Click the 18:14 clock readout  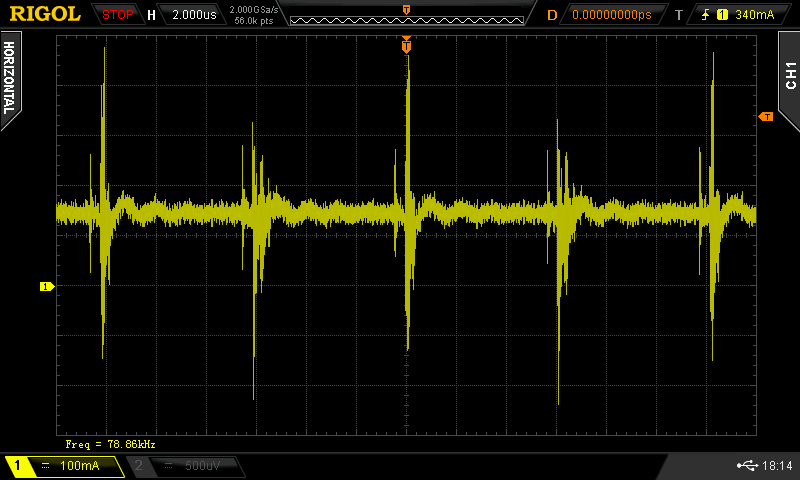tap(777, 465)
